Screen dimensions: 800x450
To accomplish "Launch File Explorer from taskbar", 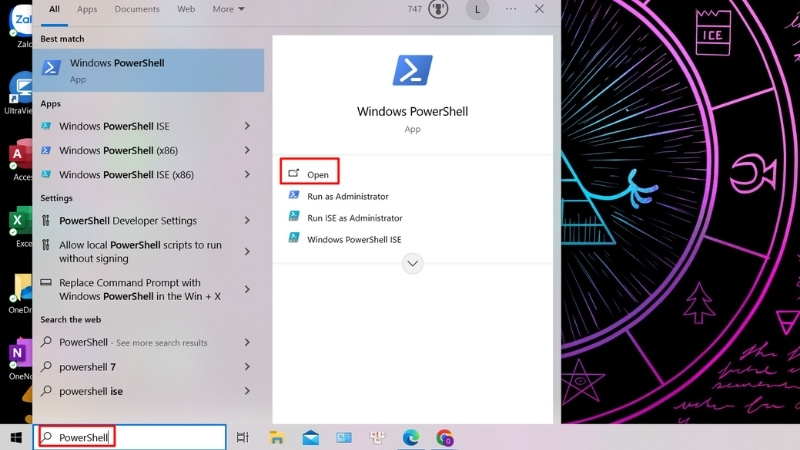I will tap(277, 437).
